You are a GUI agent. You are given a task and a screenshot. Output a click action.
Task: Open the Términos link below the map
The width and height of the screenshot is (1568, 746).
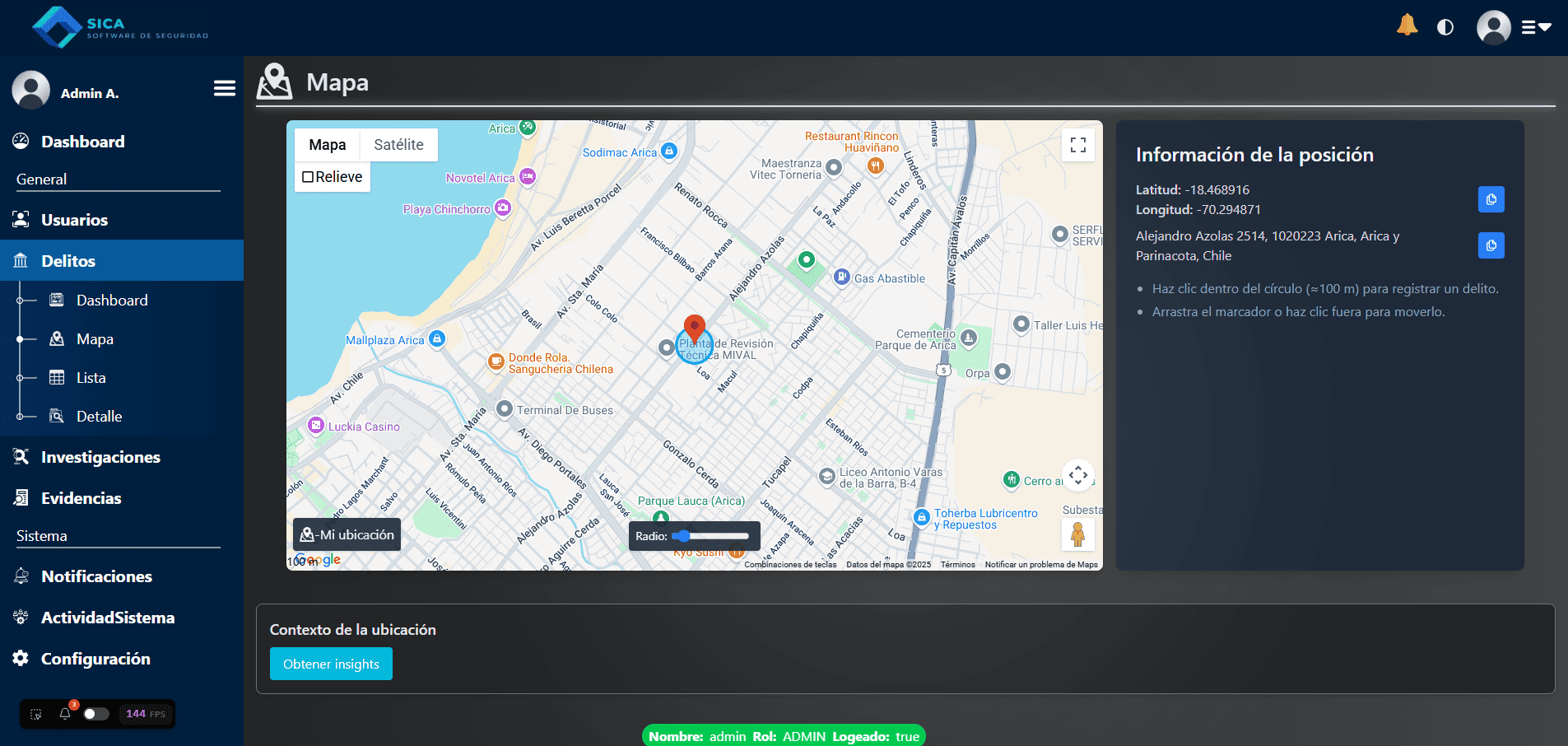click(x=957, y=564)
